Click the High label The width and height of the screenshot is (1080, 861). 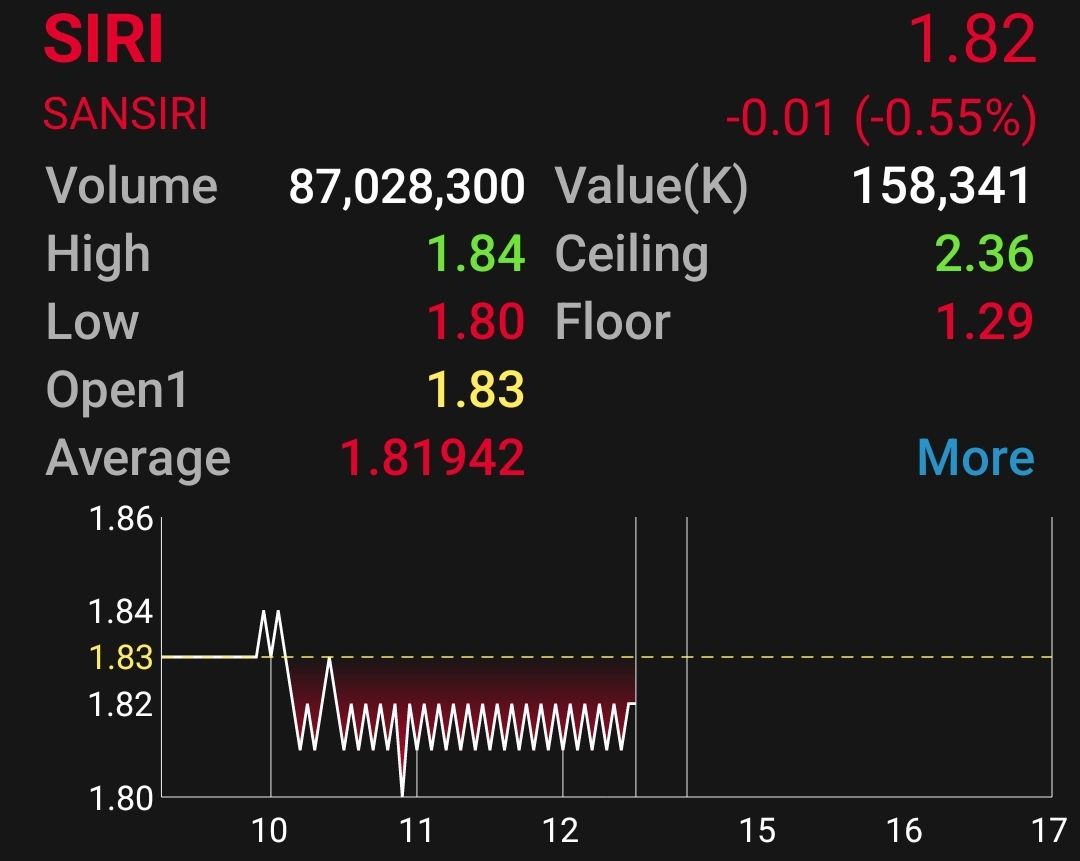[x=98, y=255]
